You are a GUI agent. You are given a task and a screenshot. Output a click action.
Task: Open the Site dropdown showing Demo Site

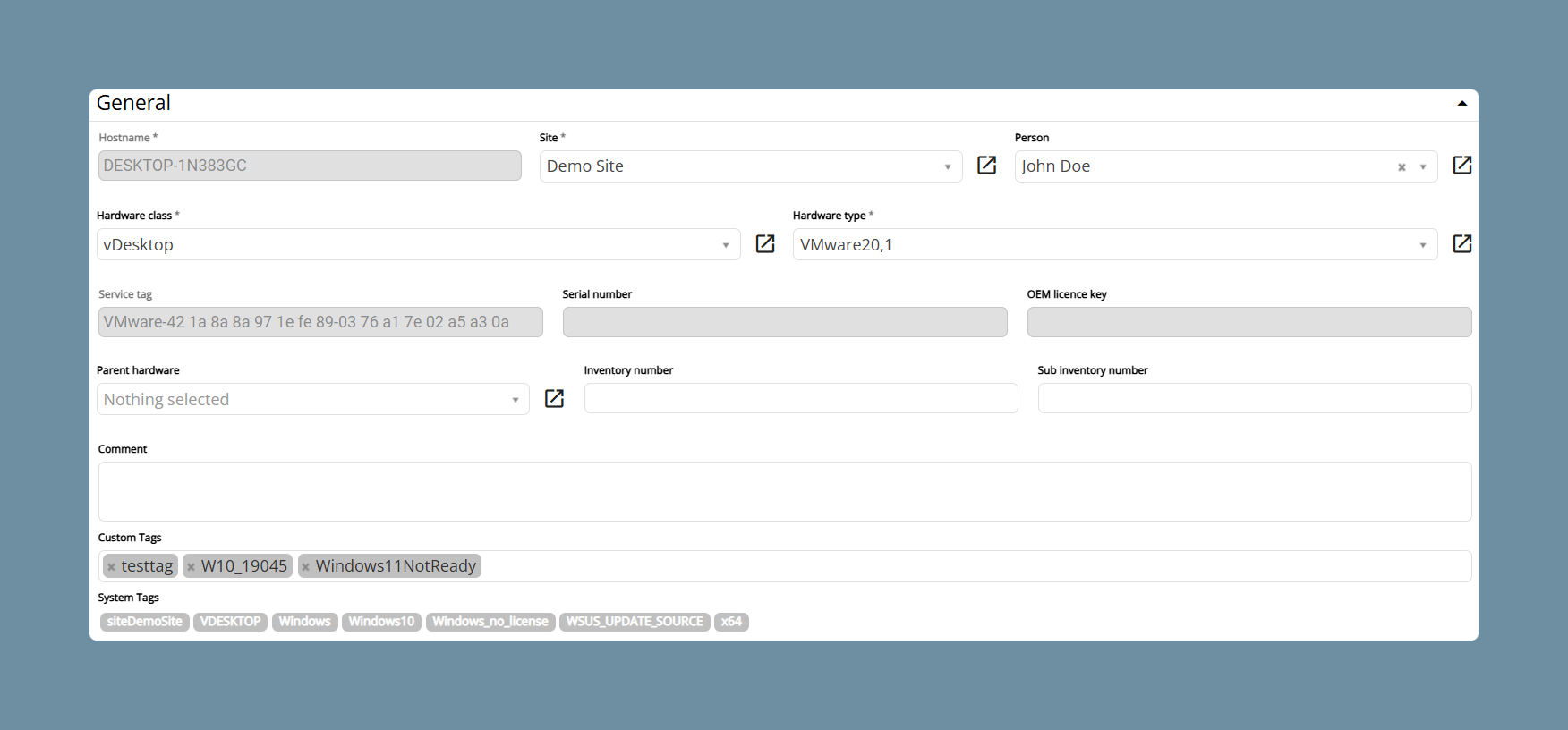coord(751,166)
